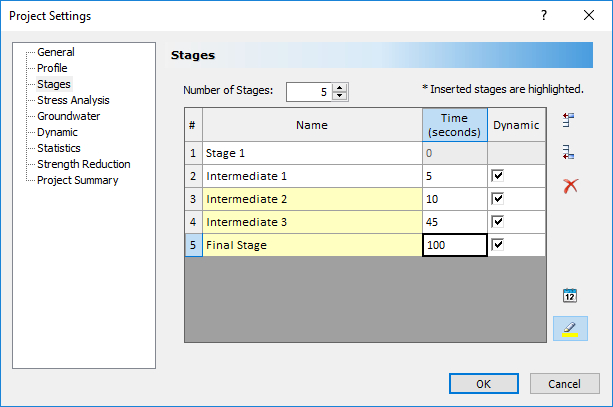Uncheck Dynamic for Intermediate 2
This screenshot has height=407, width=613.
499,198
